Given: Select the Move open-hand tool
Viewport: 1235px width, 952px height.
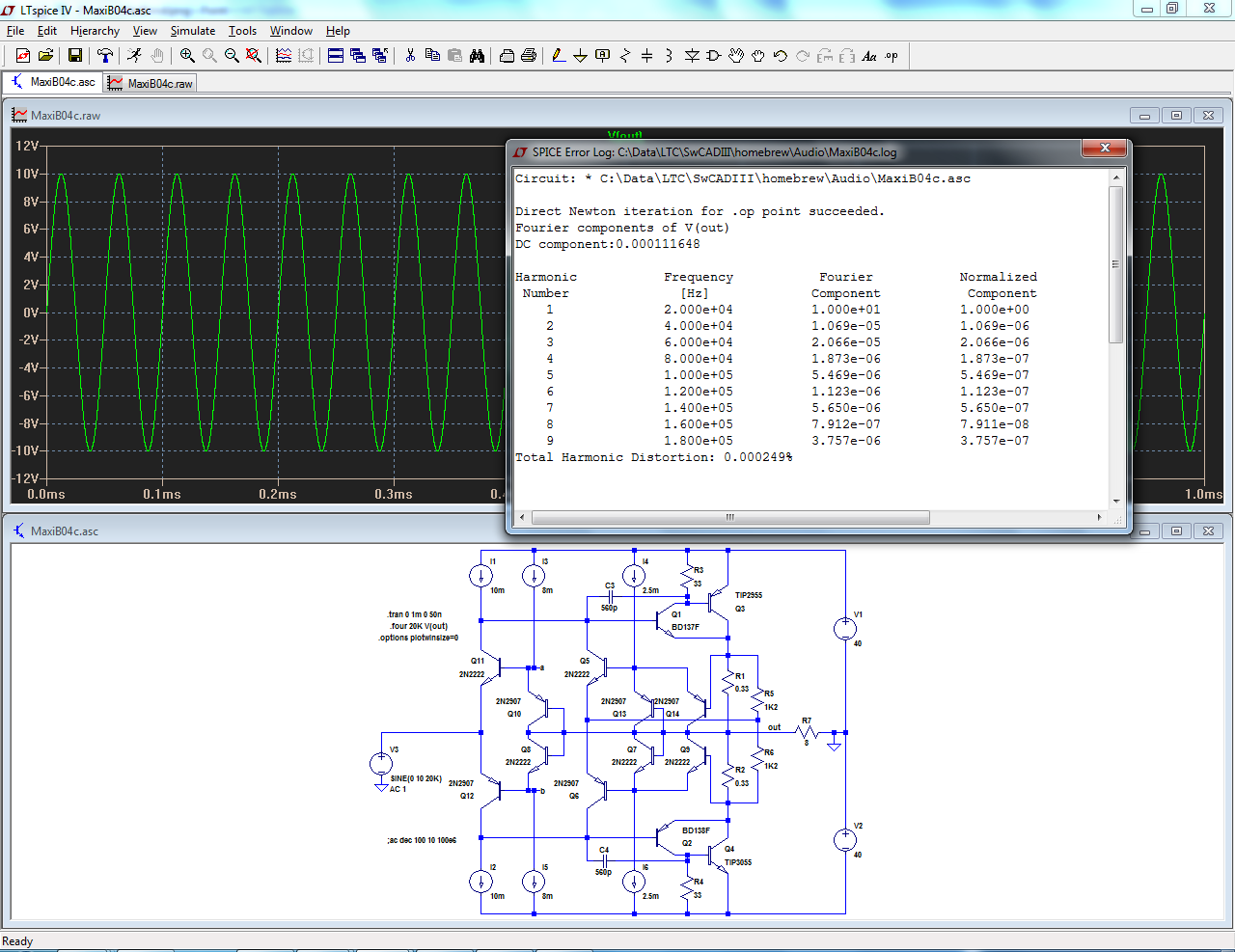Looking at the screenshot, I should click(x=736, y=56).
